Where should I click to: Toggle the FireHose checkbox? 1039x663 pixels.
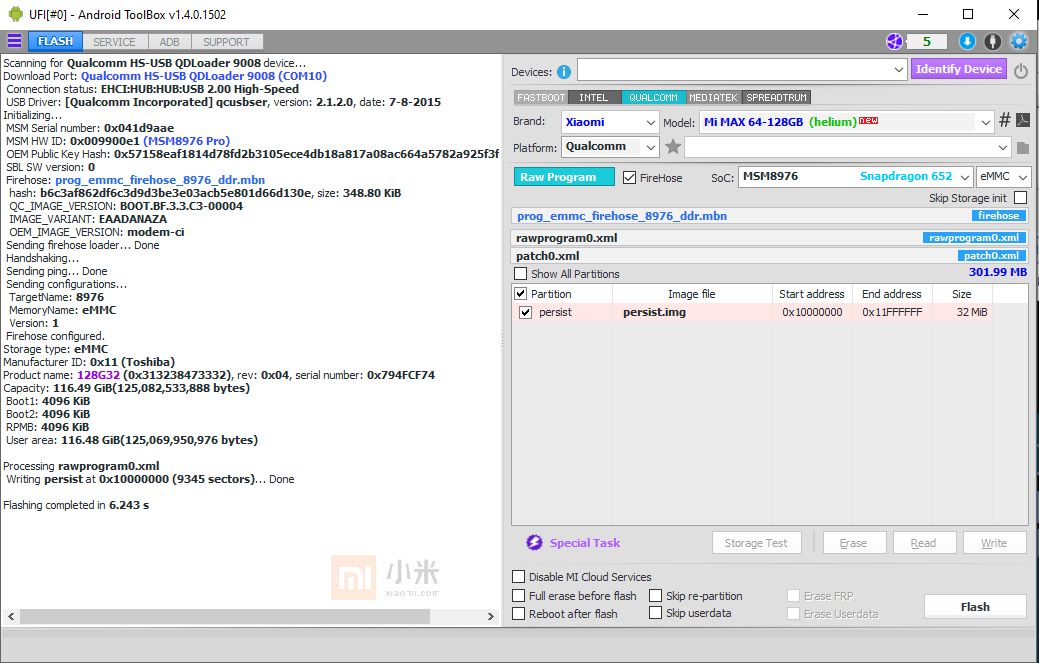click(x=629, y=178)
